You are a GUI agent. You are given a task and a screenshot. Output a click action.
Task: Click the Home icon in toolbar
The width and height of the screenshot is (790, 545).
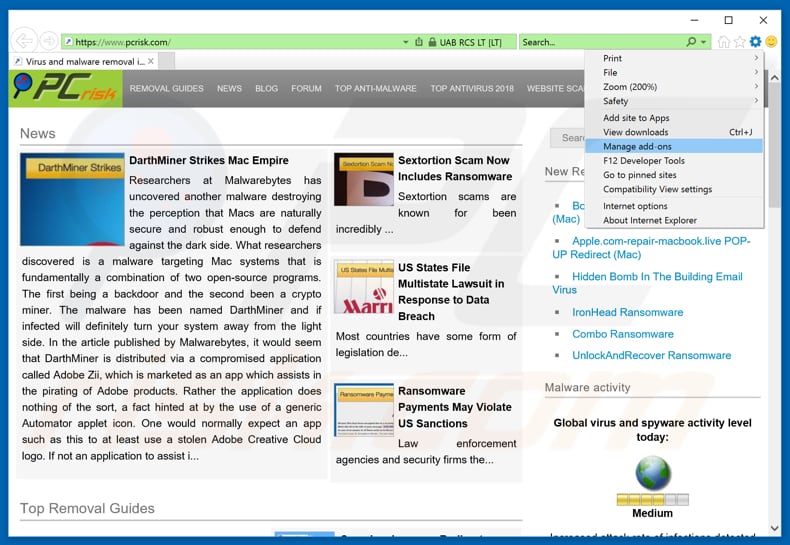(723, 42)
